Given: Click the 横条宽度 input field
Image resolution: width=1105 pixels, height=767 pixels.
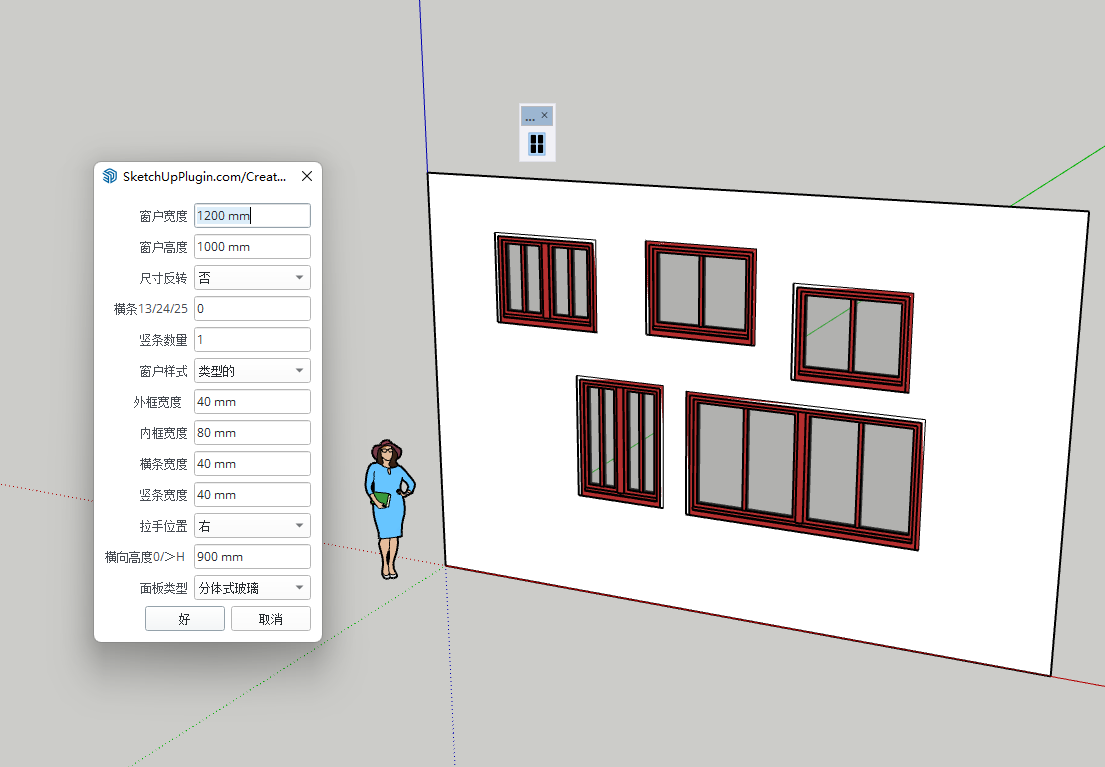Looking at the screenshot, I should 252,464.
